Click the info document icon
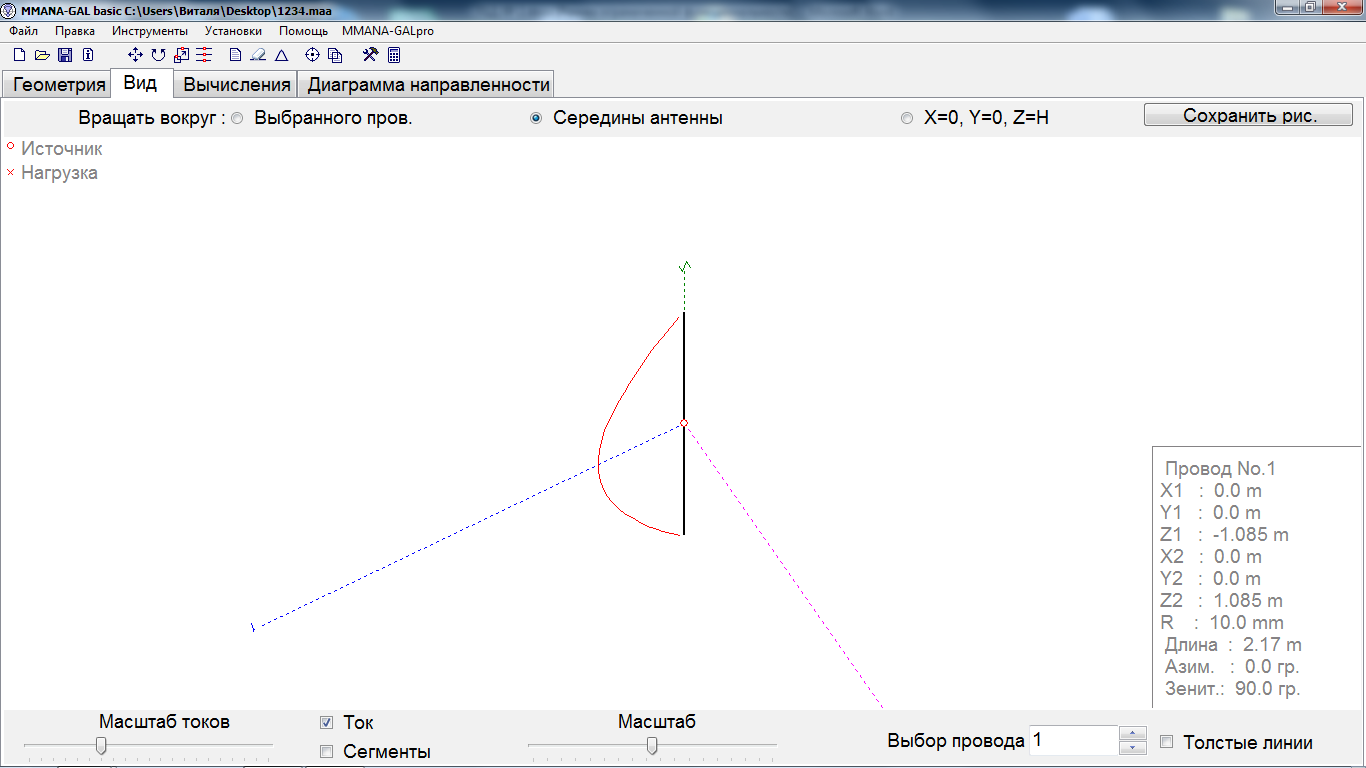 pyautogui.click(x=88, y=55)
